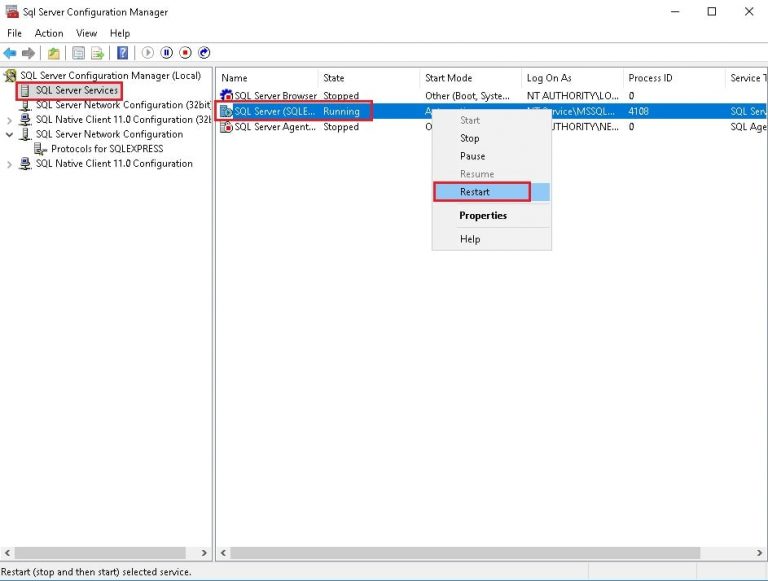Expand the bottom SQL Native Client 11.0 Configuration node
This screenshot has width=768, height=581.
10,164
